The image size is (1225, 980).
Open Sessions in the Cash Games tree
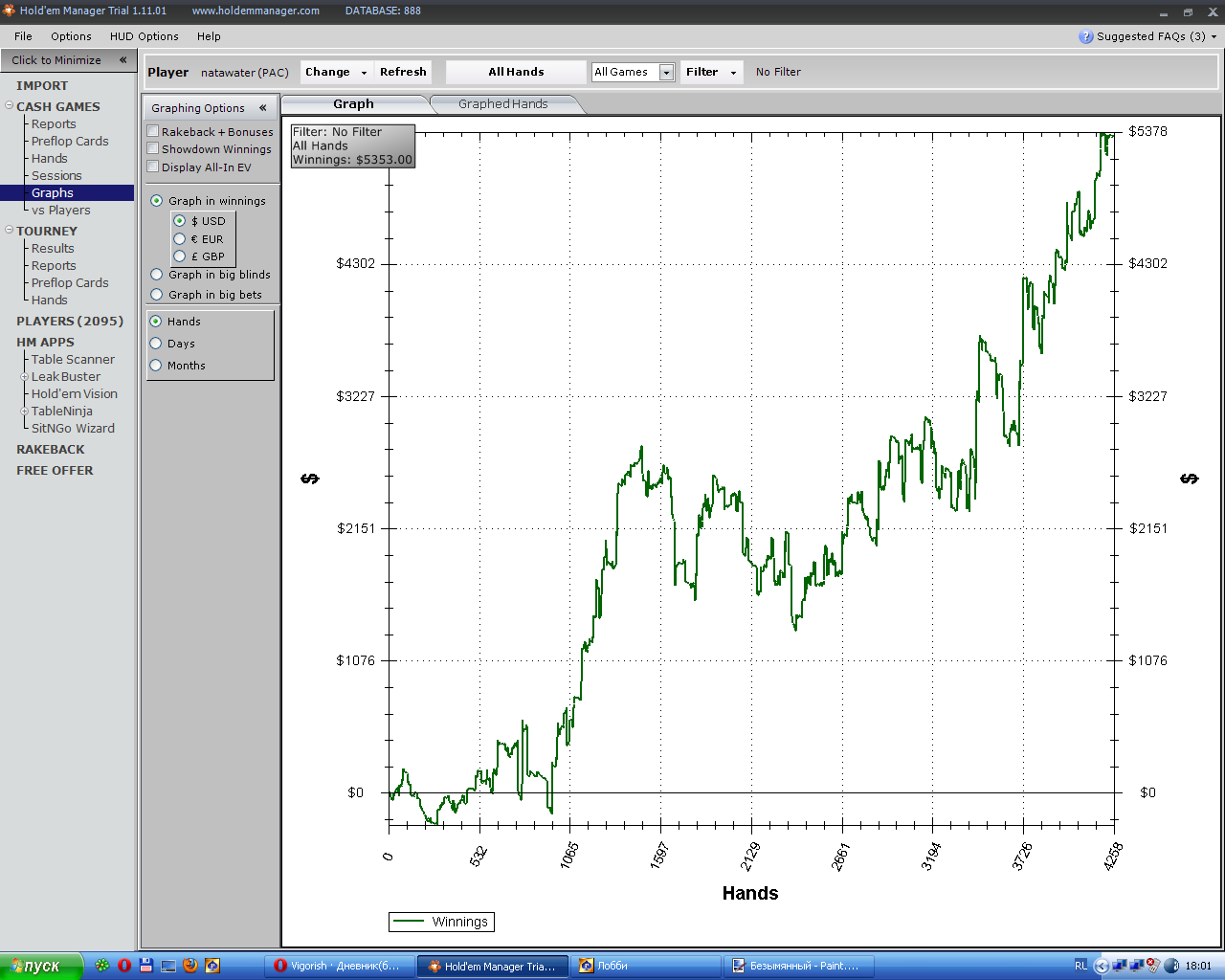[x=56, y=175]
